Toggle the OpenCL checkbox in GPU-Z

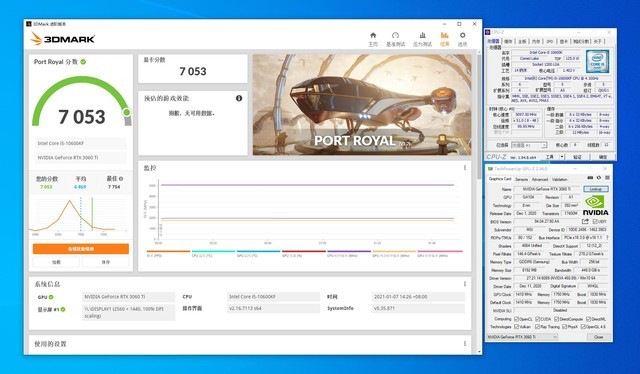pyautogui.click(x=516, y=319)
